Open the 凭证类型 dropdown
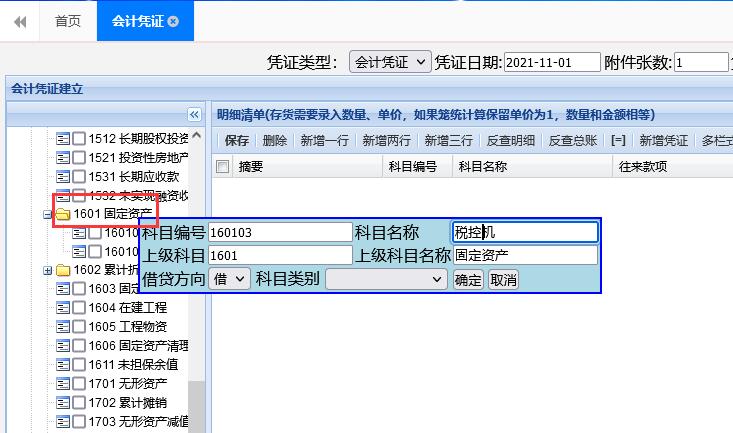Image resolution: width=733 pixels, height=433 pixels. click(x=389, y=63)
